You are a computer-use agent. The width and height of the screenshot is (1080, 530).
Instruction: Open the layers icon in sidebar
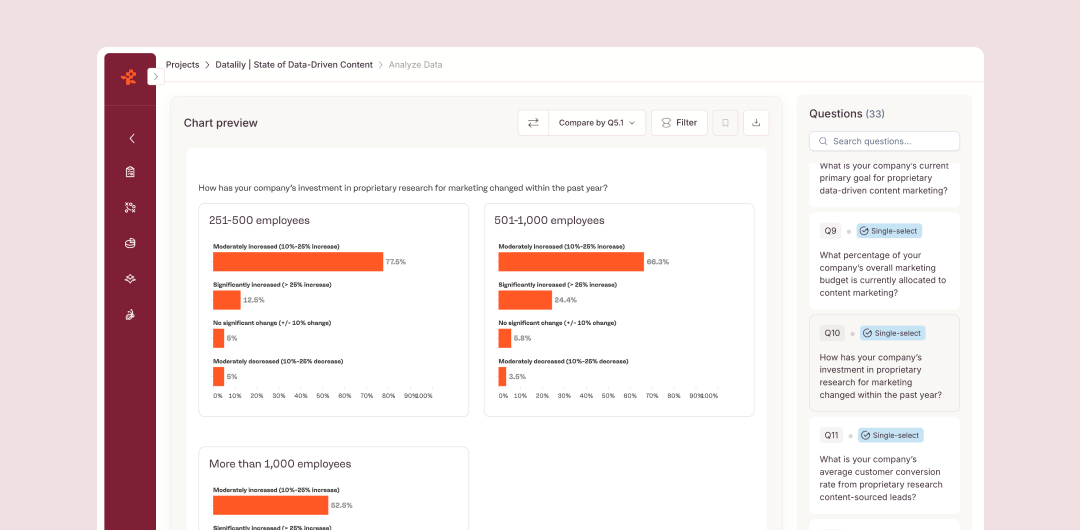coord(130,278)
